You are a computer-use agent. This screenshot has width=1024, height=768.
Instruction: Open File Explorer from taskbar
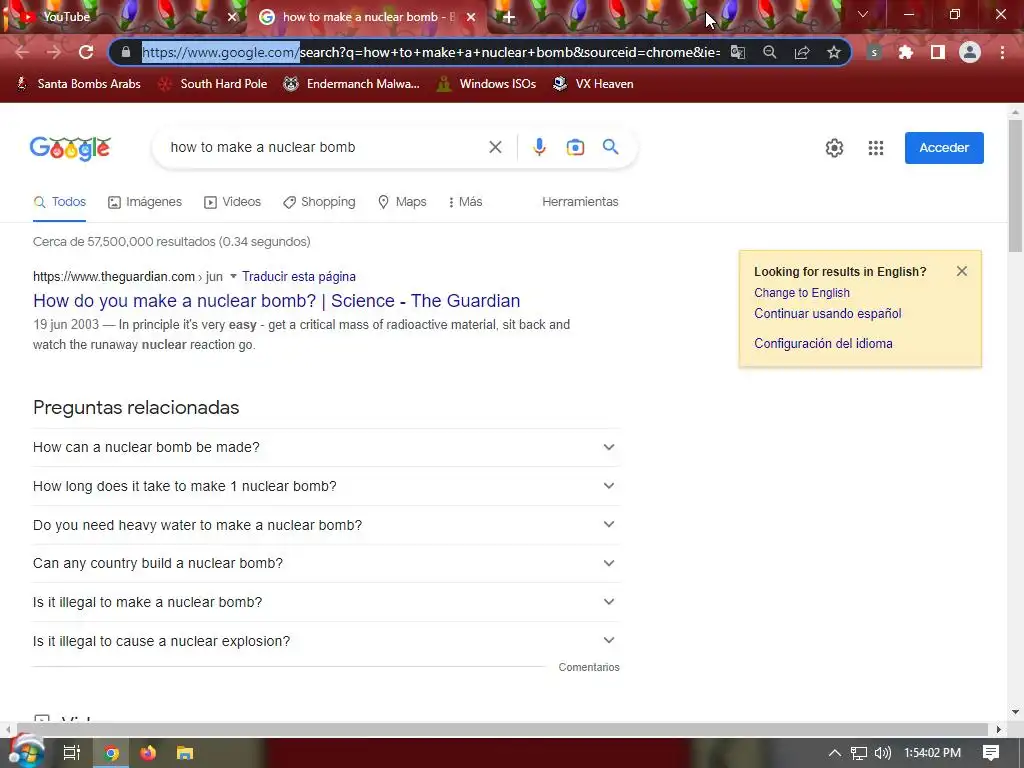click(185, 753)
